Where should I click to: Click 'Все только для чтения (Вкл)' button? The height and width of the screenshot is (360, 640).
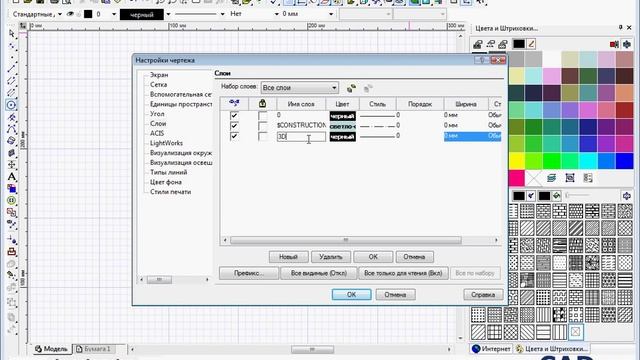tap(403, 273)
